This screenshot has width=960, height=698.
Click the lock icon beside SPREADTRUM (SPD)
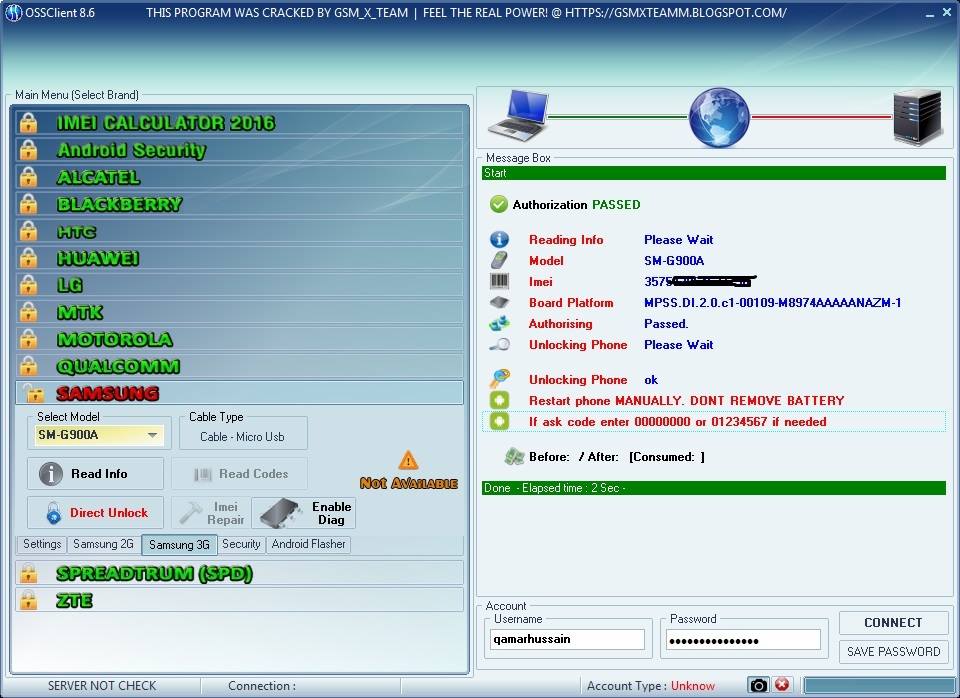point(28,574)
